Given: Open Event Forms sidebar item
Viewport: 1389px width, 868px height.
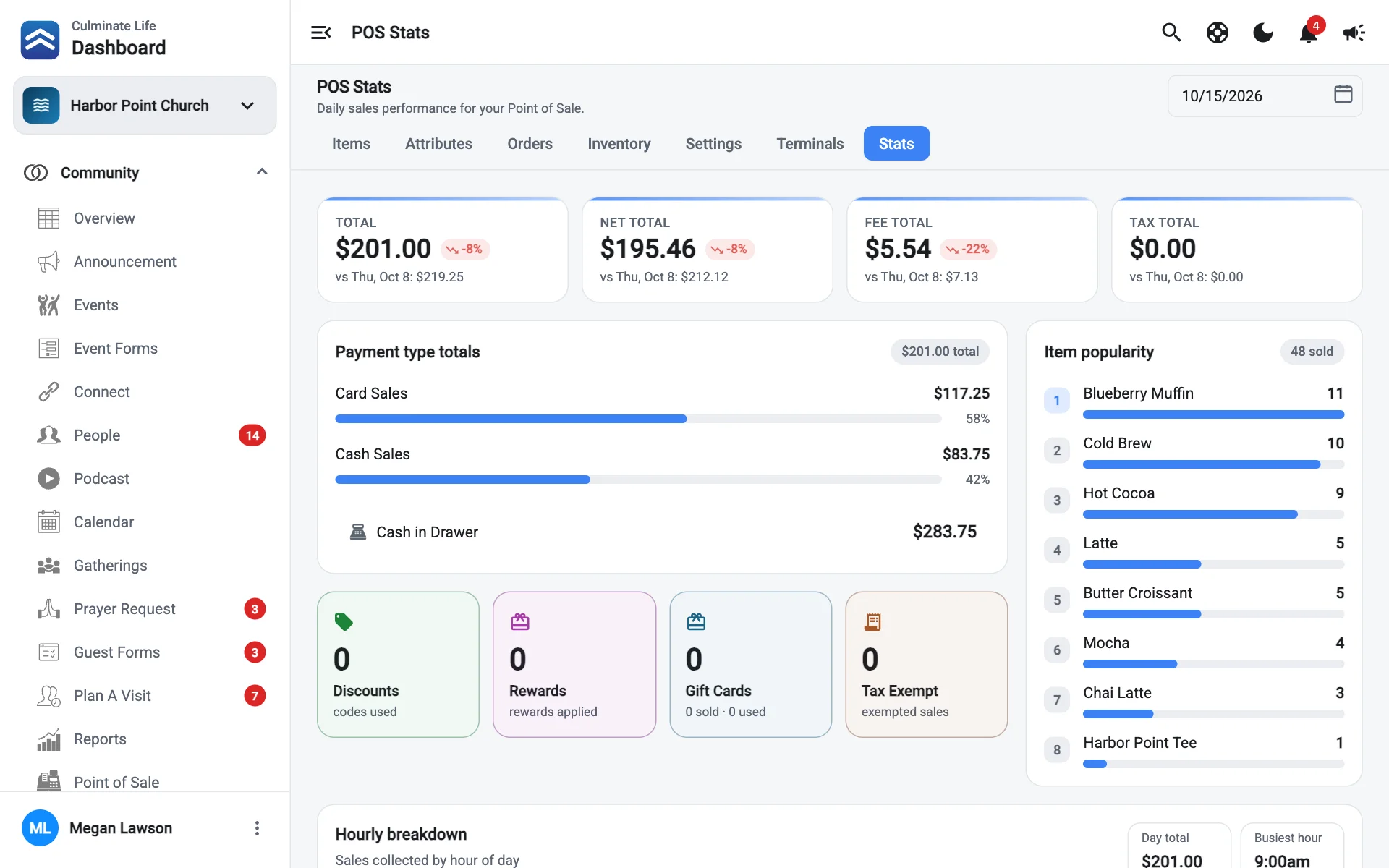Looking at the screenshot, I should click(145, 349).
